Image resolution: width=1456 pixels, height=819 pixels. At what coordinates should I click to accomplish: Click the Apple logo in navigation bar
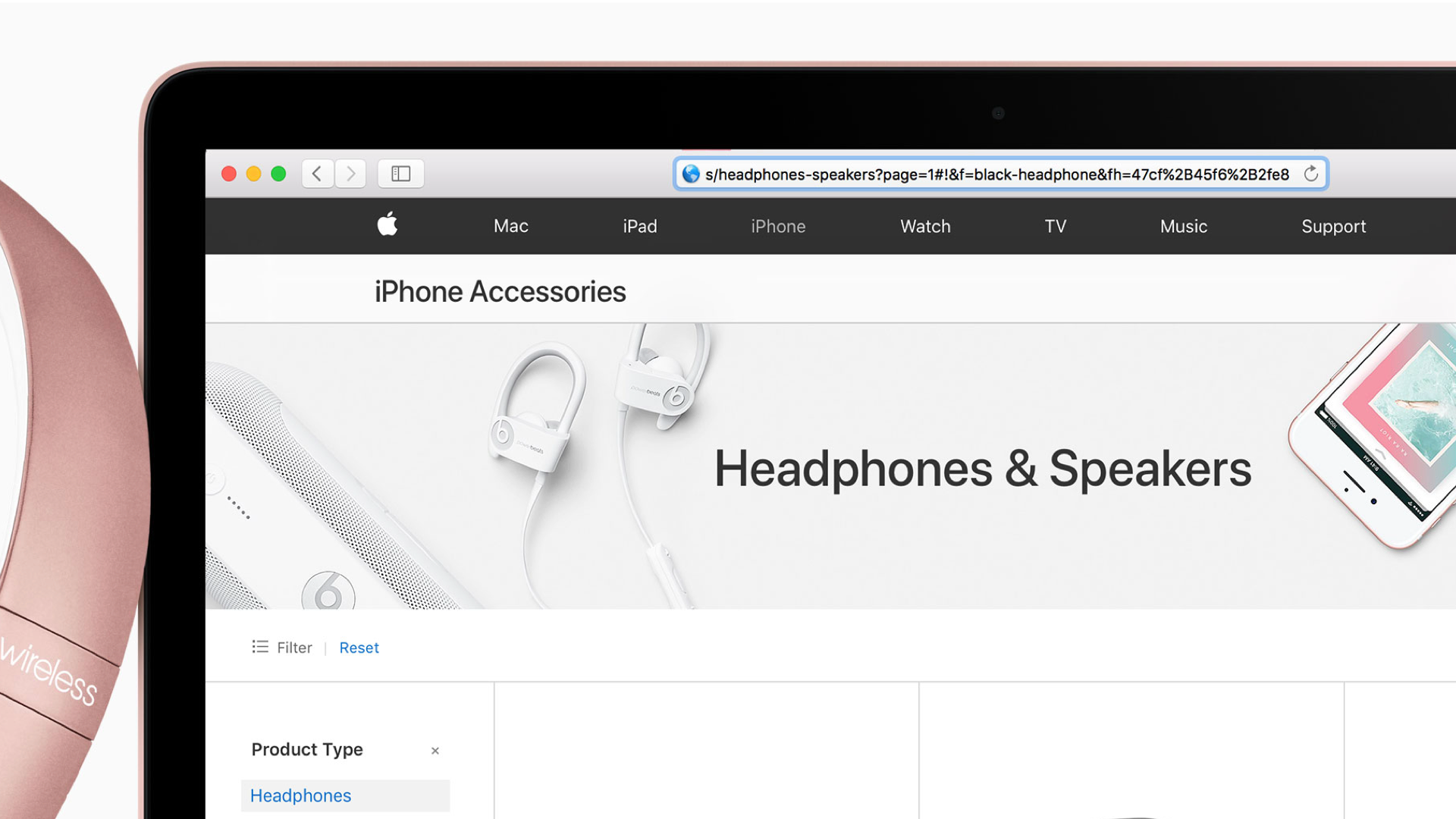[x=388, y=224]
